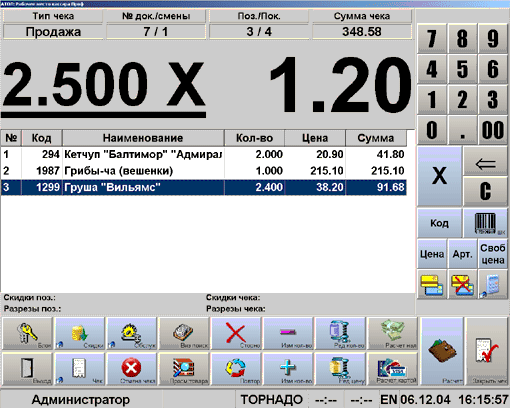Pay by card with the VISA cards icon
510x408 pixels.
(392, 369)
